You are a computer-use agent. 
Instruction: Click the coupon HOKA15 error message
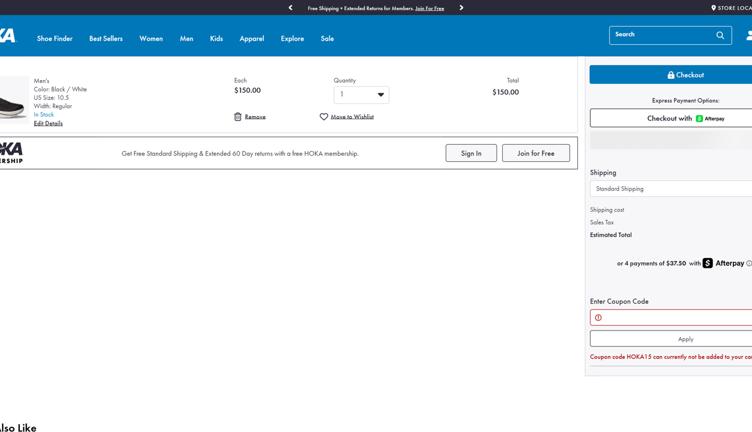coord(671,357)
